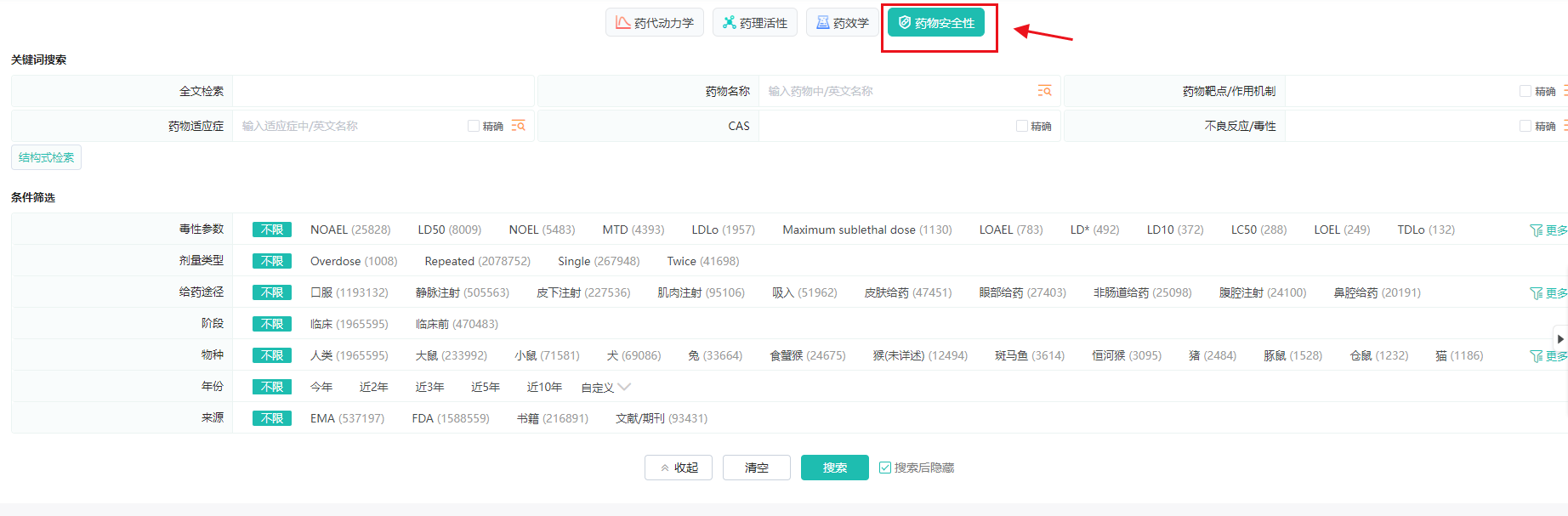Viewport: 1568px width, 516px height.
Task: Select 不限 in 剂量类型 row
Action: click(272, 261)
